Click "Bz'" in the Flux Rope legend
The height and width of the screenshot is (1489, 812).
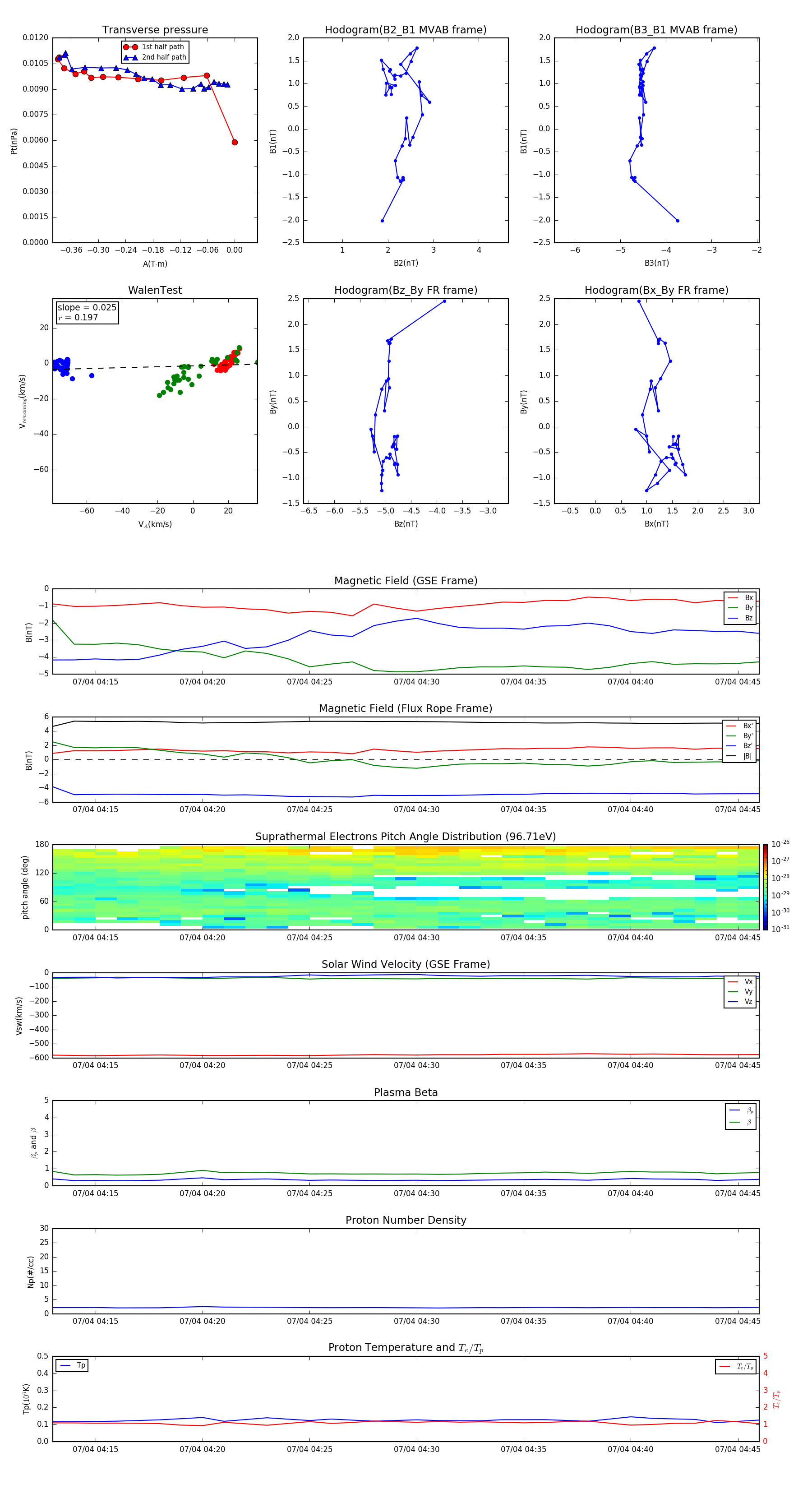748,746
